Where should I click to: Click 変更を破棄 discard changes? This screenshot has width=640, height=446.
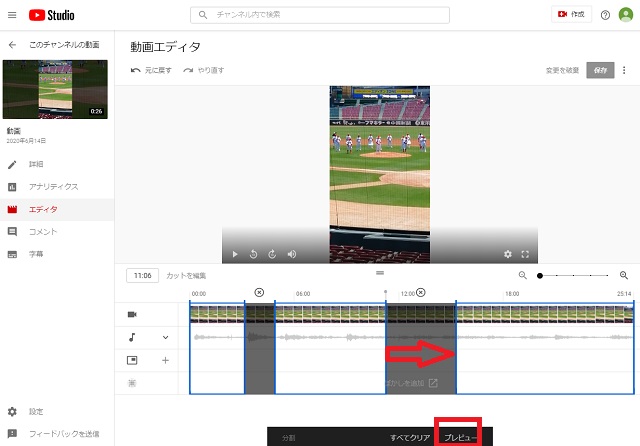[x=562, y=70]
